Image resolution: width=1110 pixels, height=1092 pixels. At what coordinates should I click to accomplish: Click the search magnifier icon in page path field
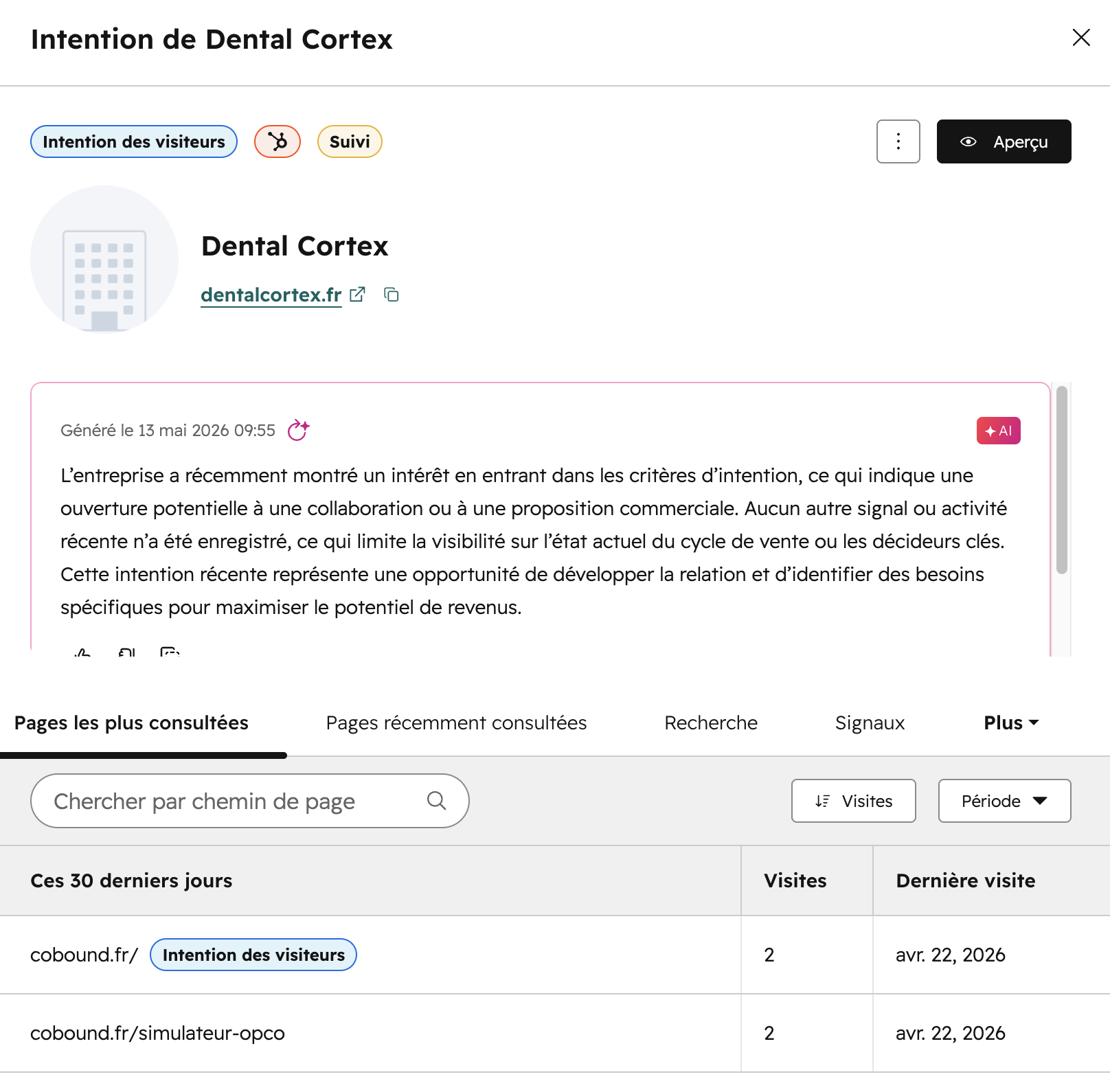[x=436, y=801]
